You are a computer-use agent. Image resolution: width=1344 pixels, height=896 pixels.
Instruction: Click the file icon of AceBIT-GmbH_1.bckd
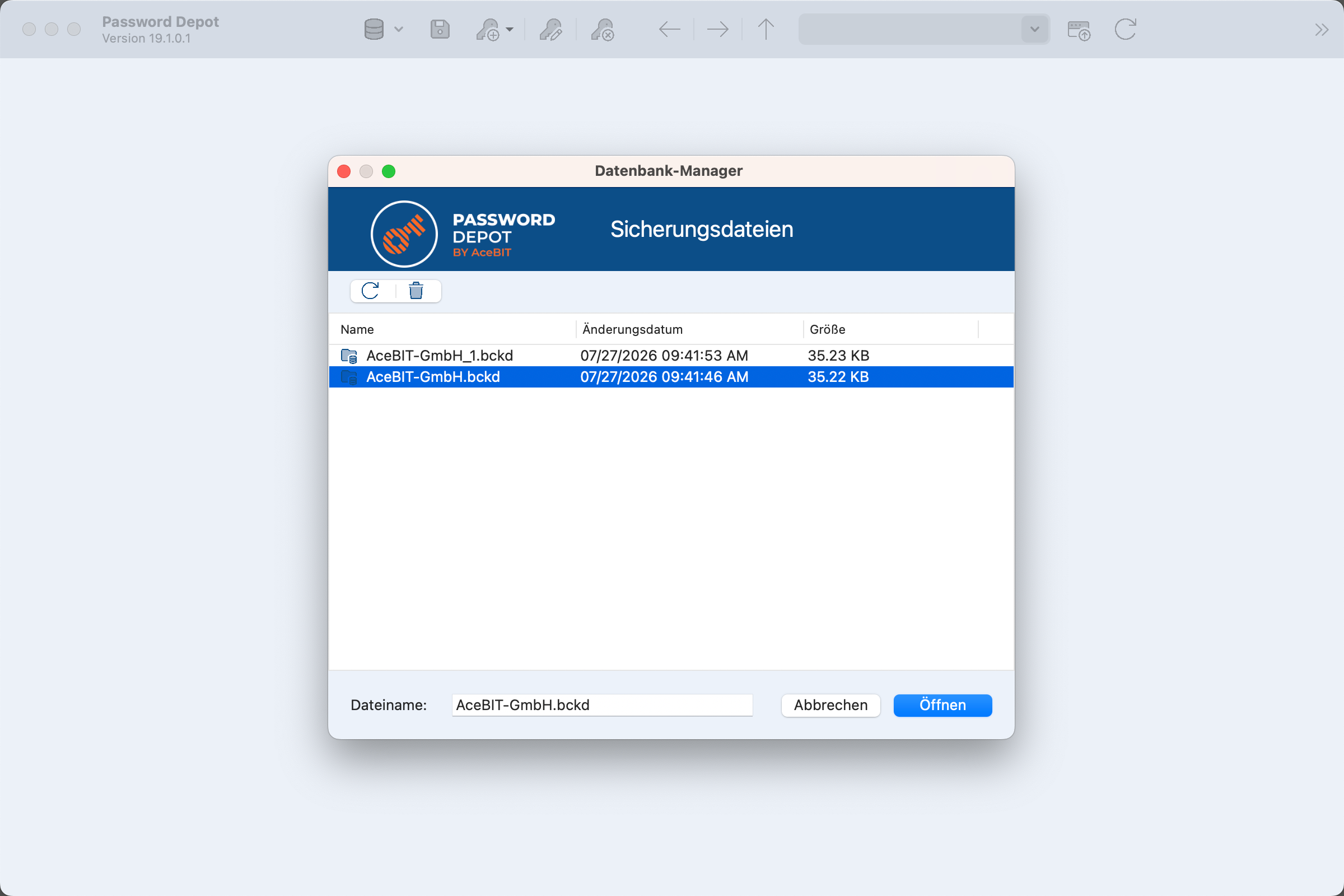point(348,356)
